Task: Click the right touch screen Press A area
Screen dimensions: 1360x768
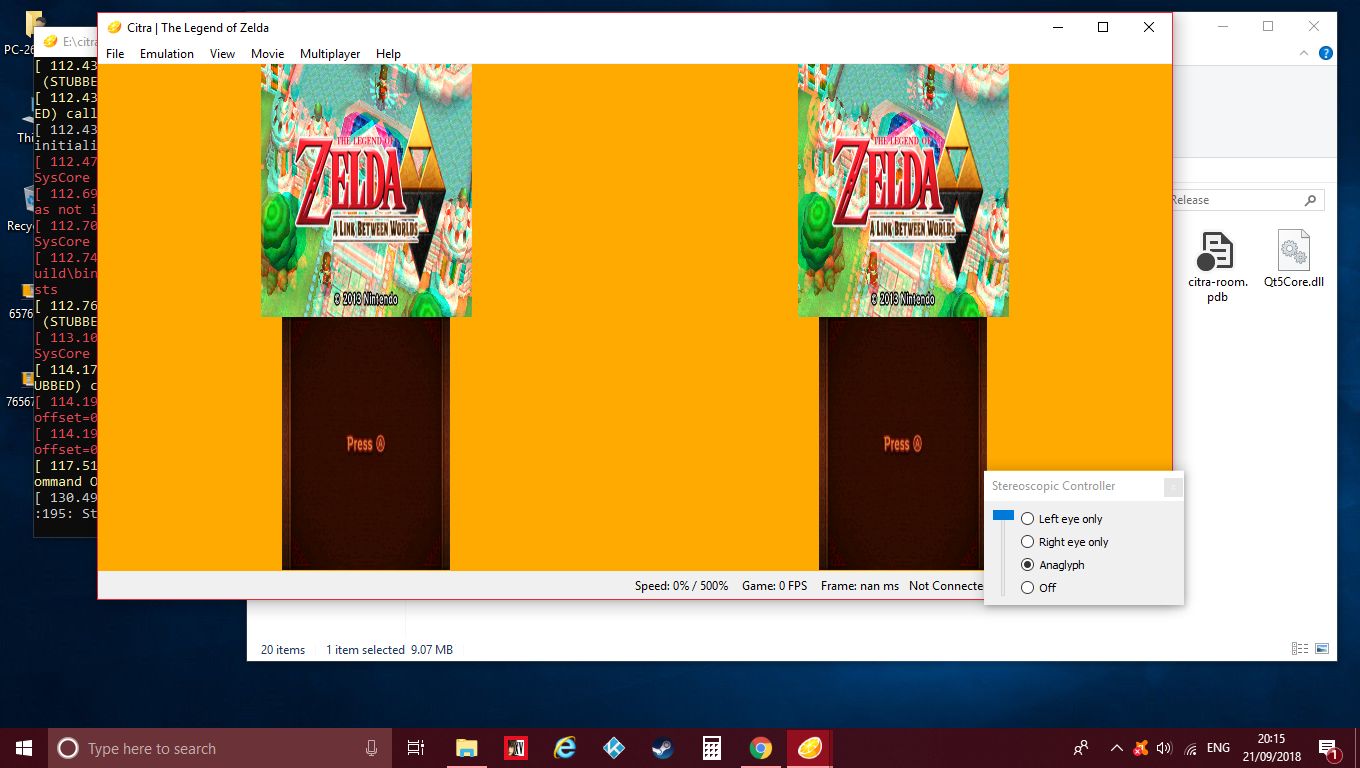Action: pyautogui.click(x=903, y=444)
